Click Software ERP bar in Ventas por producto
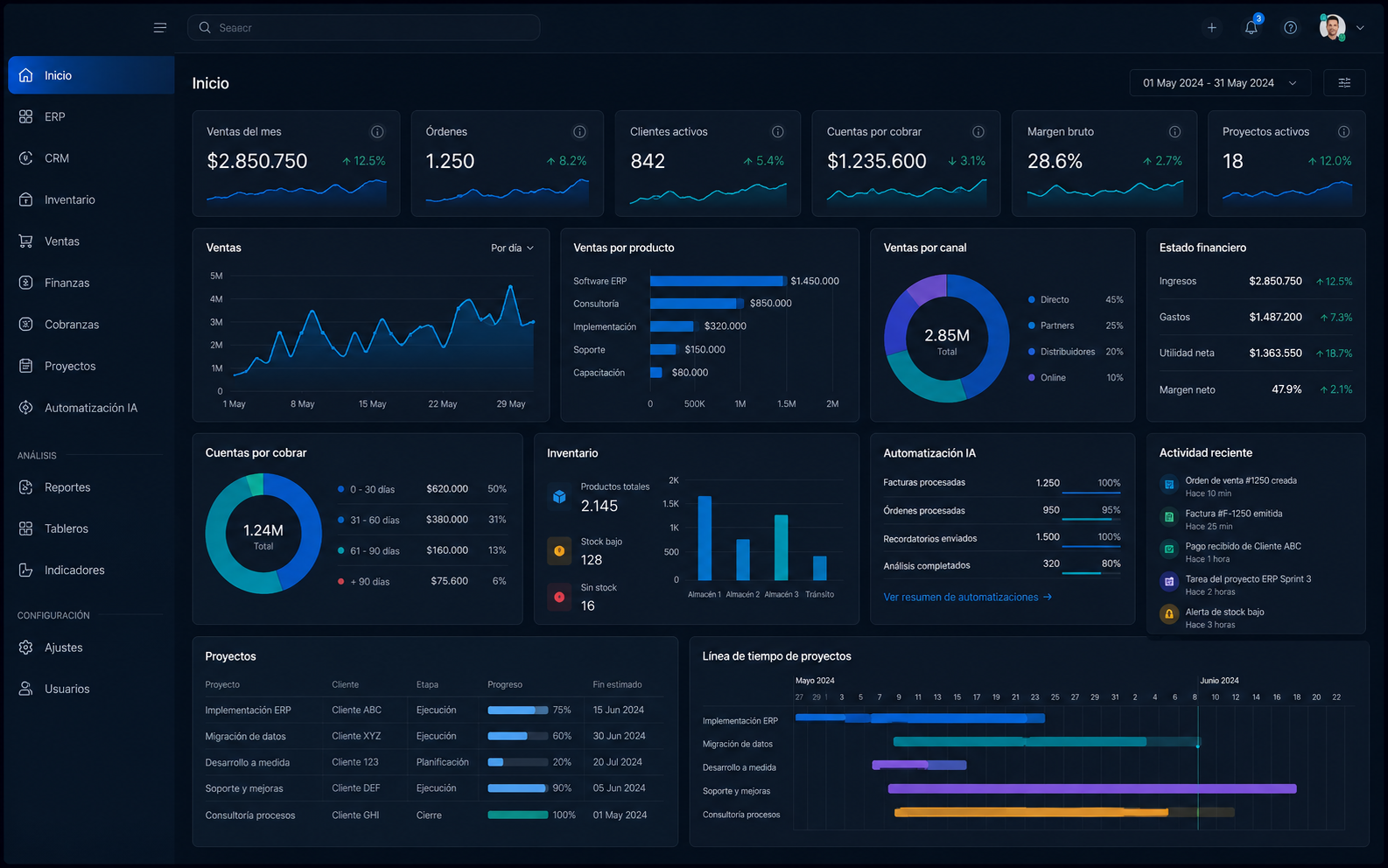This screenshot has height=868, width=1388. pos(717,281)
